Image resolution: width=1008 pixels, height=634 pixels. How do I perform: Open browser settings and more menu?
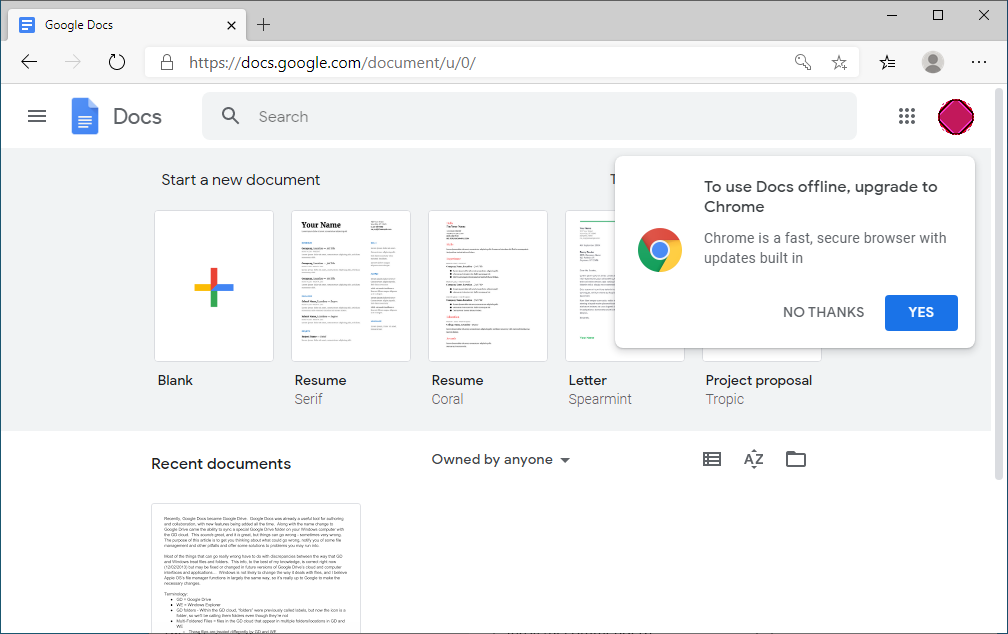point(978,62)
